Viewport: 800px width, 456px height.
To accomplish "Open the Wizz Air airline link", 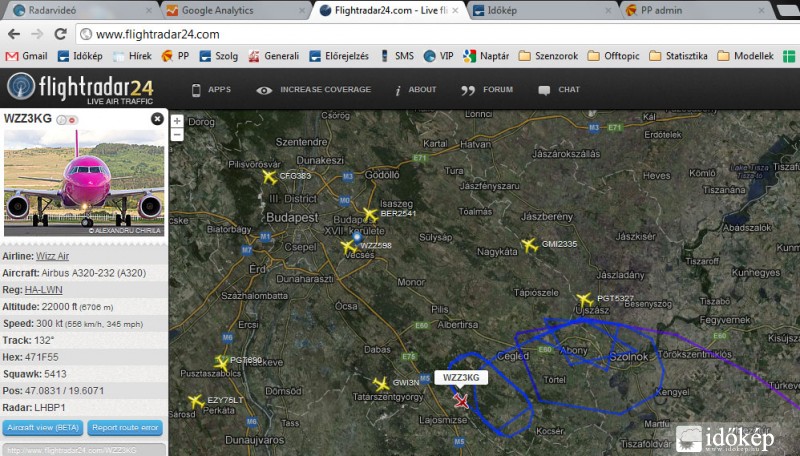I will point(52,256).
